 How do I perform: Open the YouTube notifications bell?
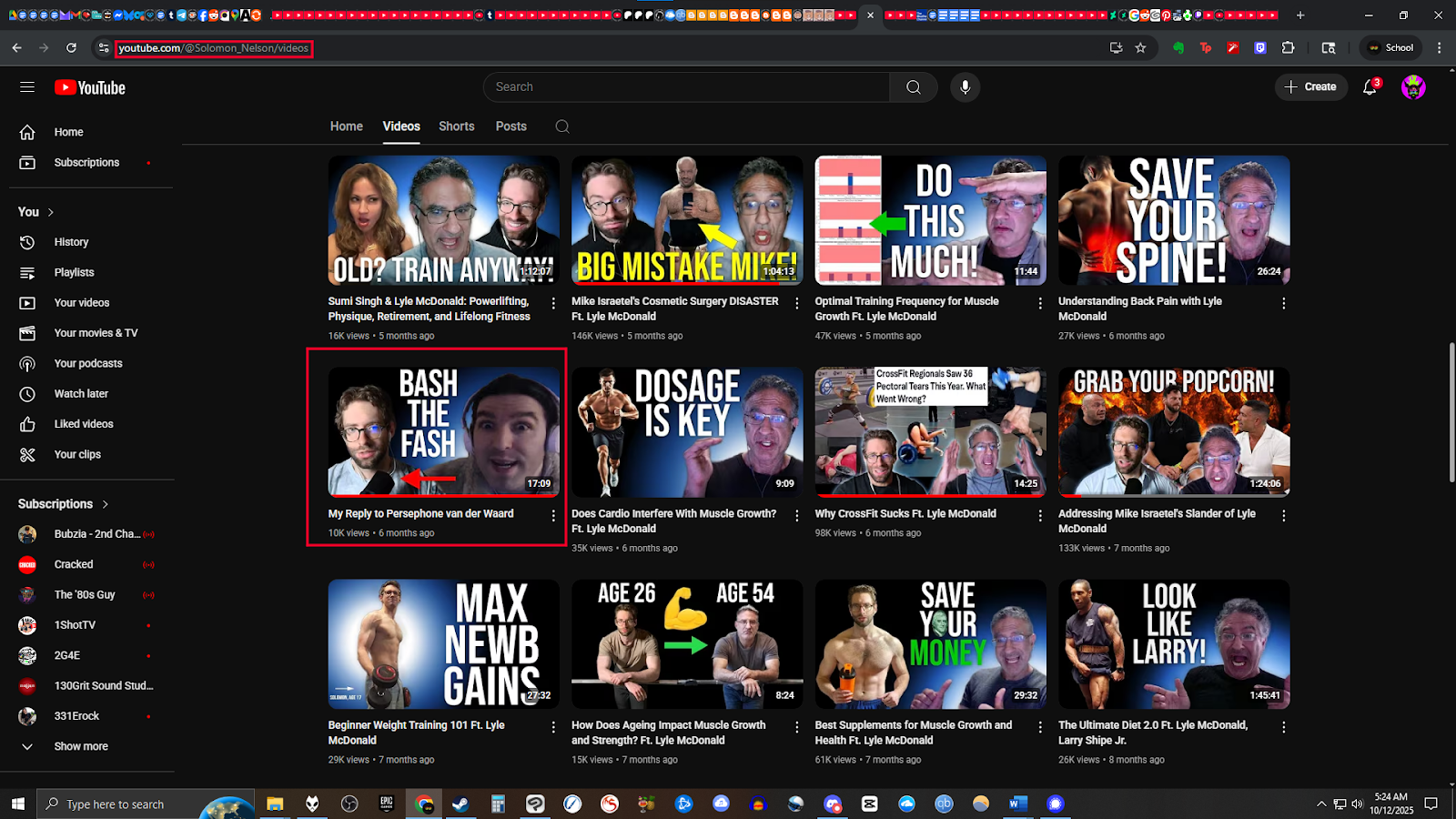coord(1369,87)
